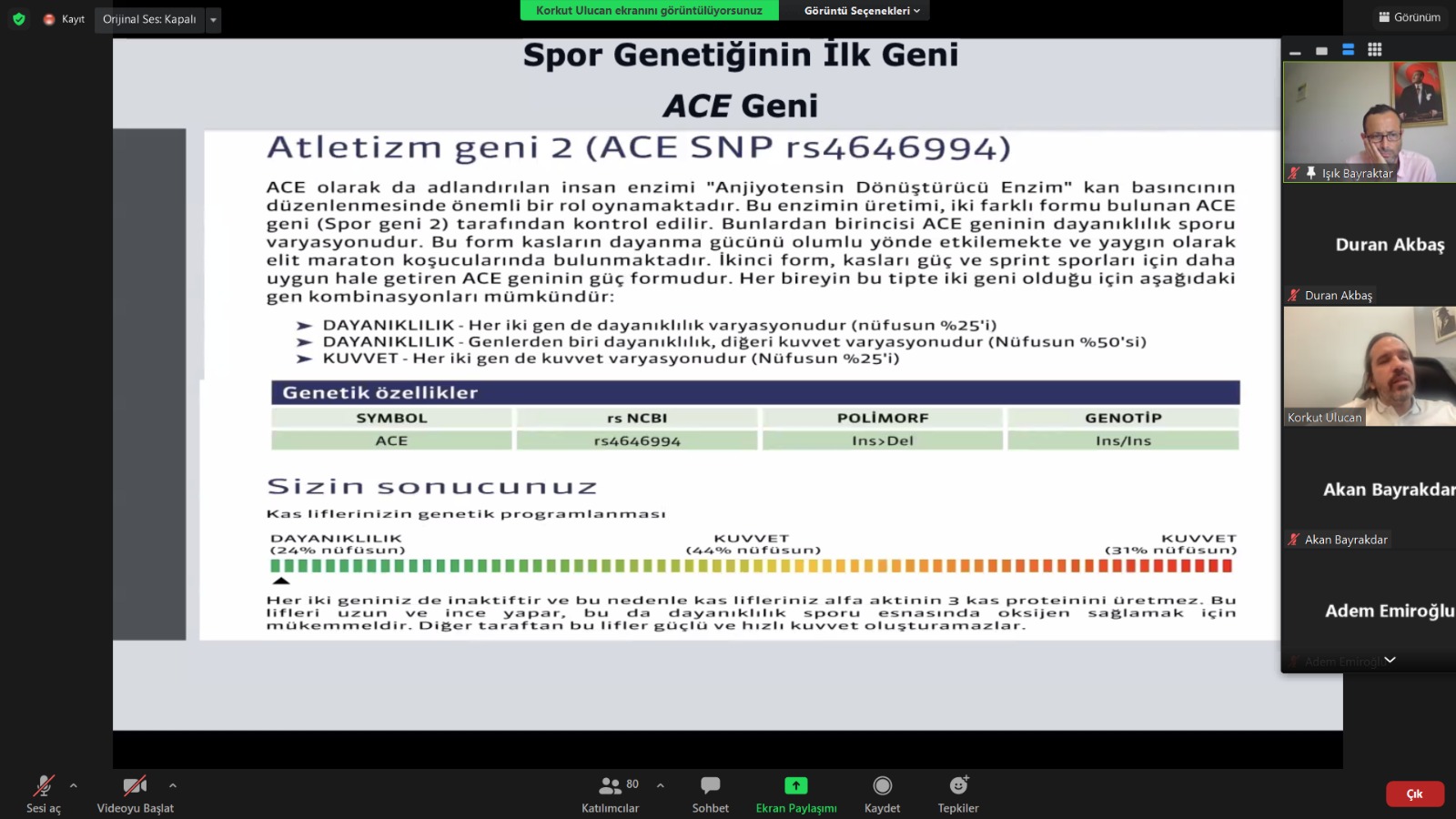Select Korkut Ulucan's video thumbnail

click(1369, 366)
